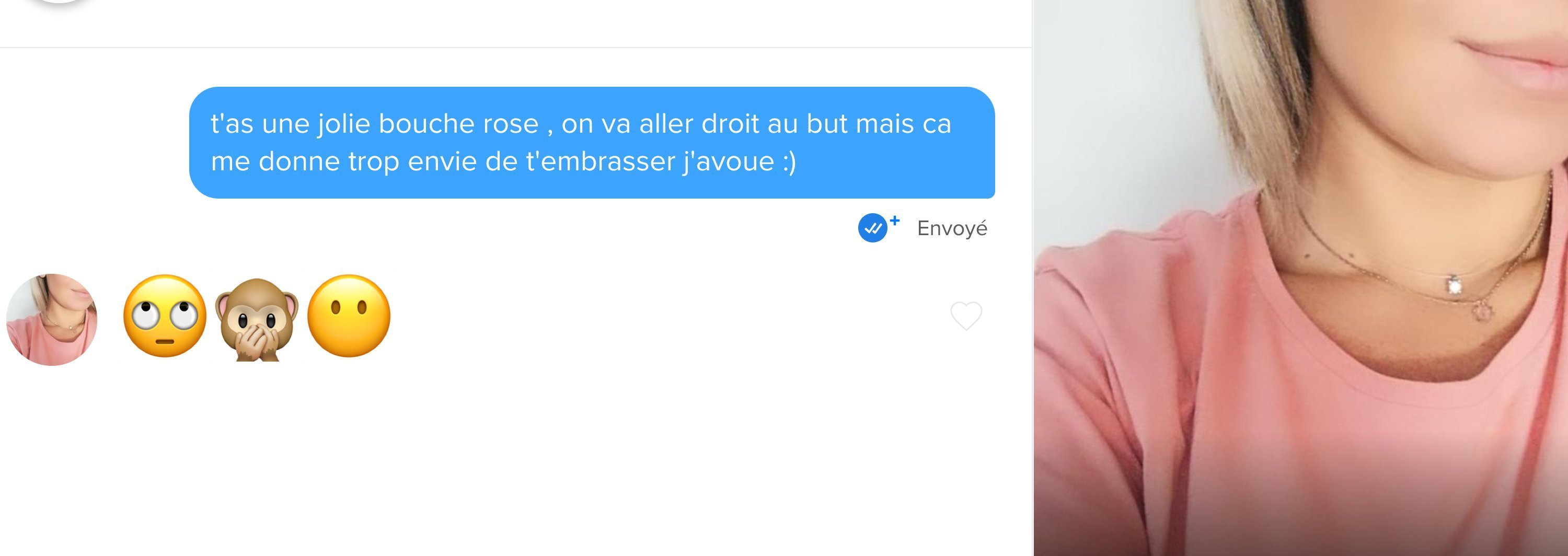
Task: Open the sender's avatar next to emojis
Action: tap(52, 319)
